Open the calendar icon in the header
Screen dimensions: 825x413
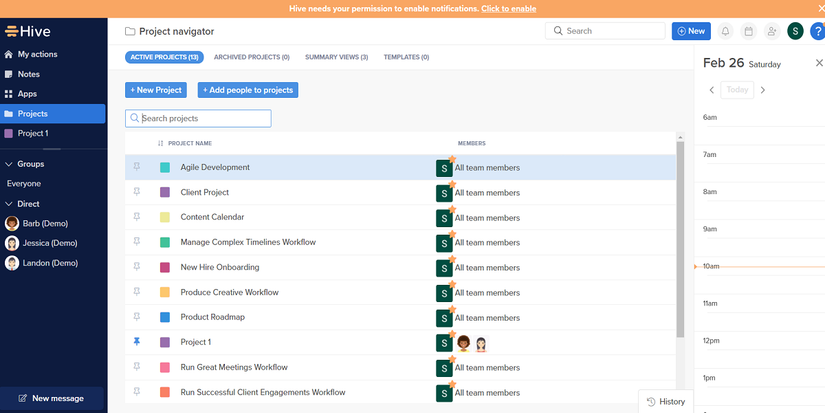click(748, 31)
